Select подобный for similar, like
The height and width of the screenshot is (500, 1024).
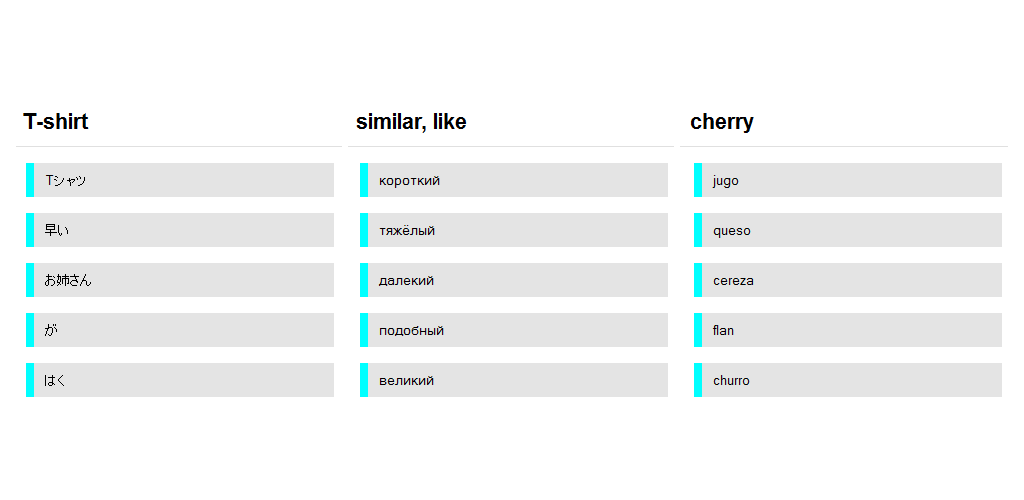tap(514, 330)
